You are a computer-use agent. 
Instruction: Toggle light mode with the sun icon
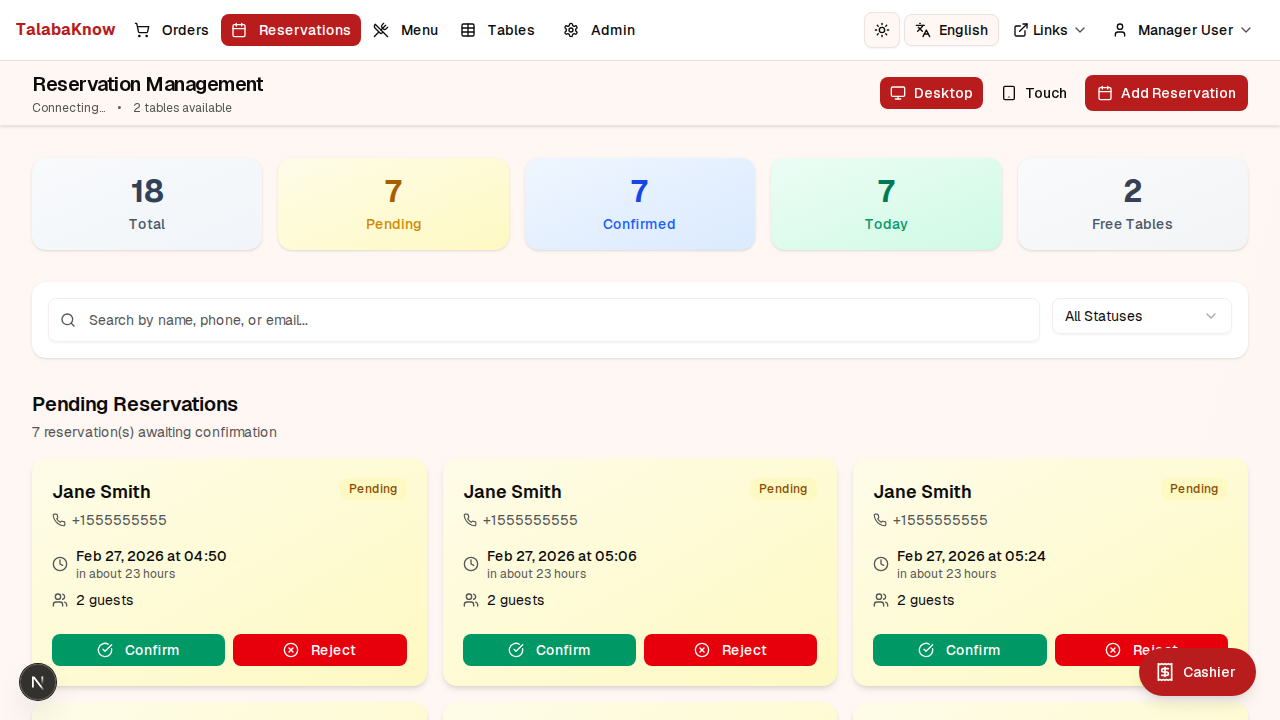[881, 30]
